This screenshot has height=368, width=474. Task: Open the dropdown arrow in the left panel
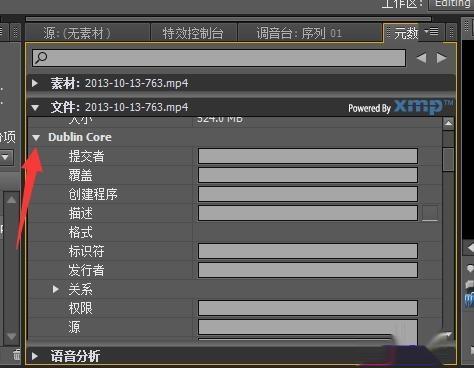5,157
